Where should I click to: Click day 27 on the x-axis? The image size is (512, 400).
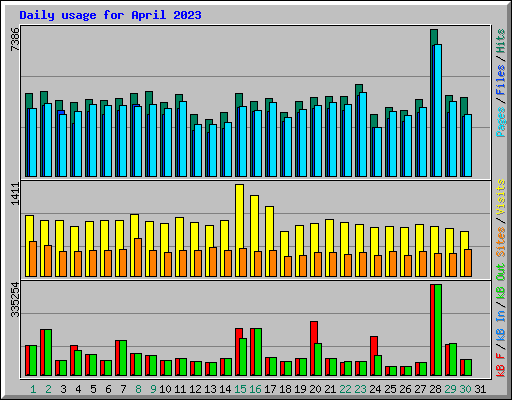point(420,389)
